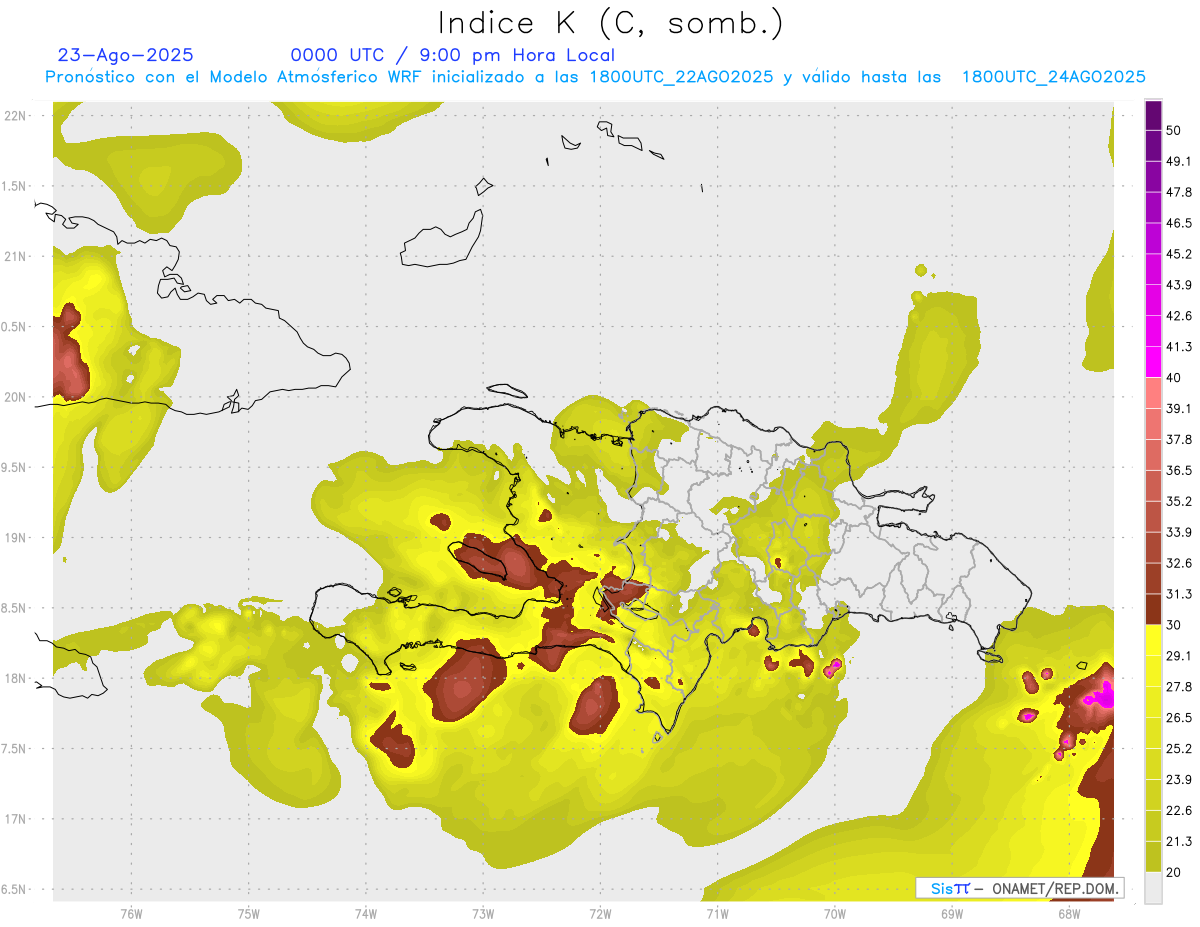Click the "Indice K (C, somb.)" chart title
The width and height of the screenshot is (1200, 927).
click(x=610, y=23)
